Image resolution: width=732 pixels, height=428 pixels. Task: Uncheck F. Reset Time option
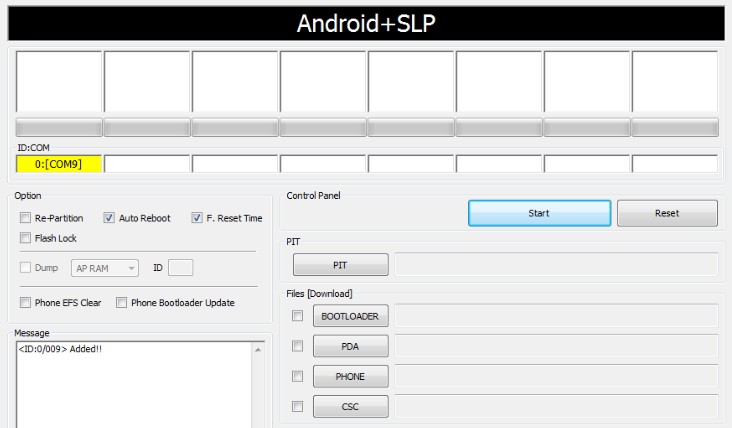click(197, 218)
